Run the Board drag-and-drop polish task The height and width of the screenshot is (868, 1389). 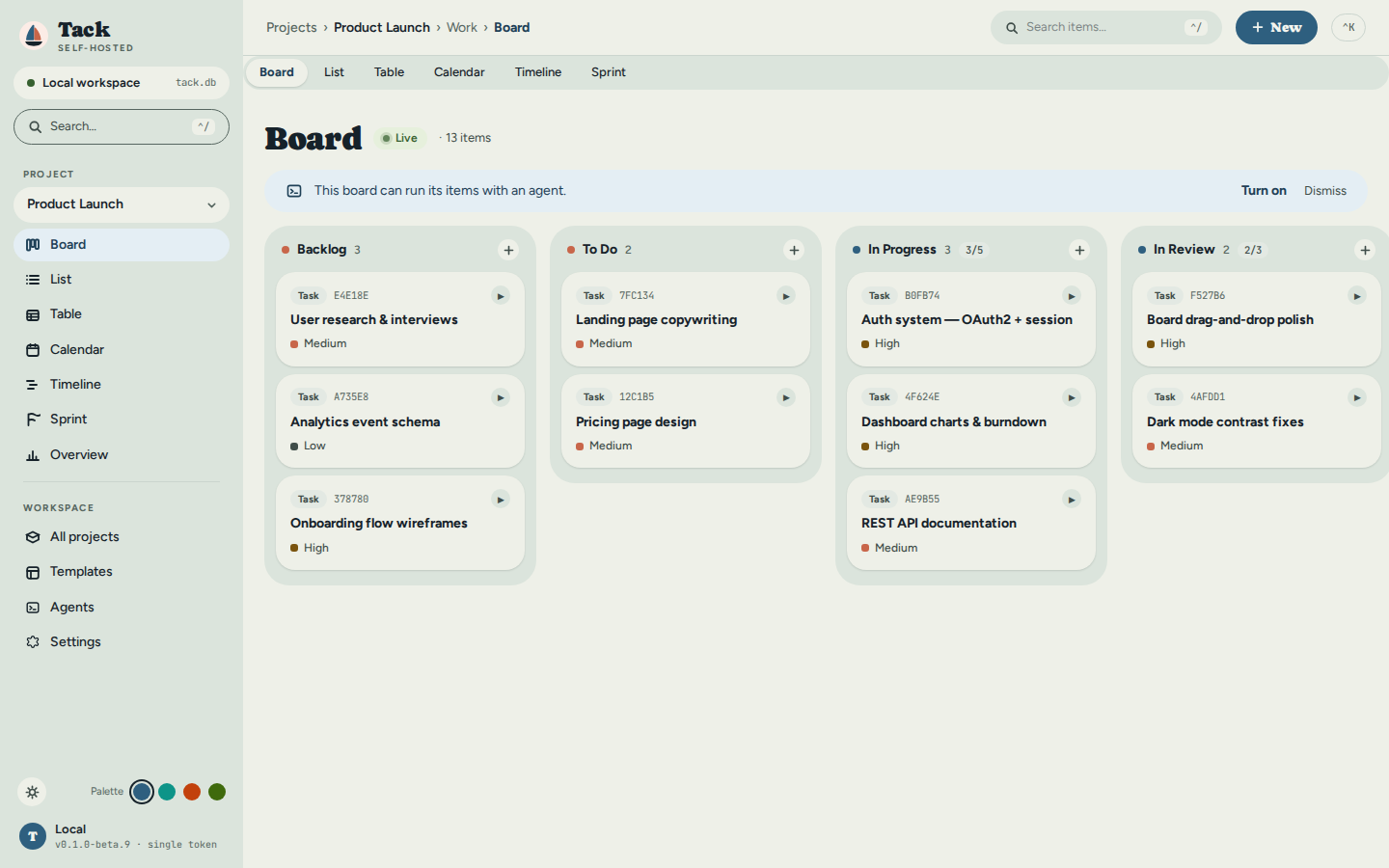pyautogui.click(x=1357, y=296)
